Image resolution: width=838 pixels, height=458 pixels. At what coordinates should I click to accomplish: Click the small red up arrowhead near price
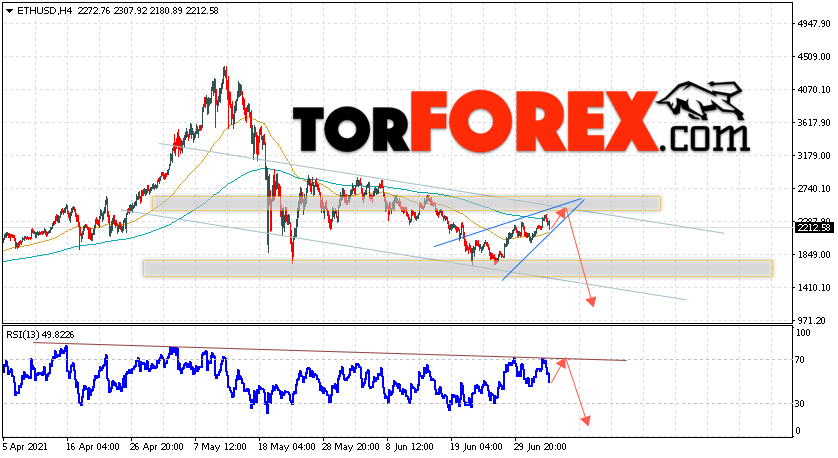(x=561, y=211)
